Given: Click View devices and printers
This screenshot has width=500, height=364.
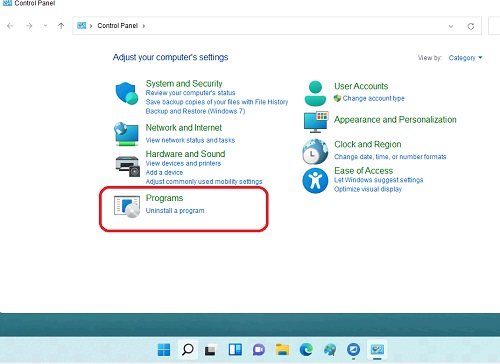Looking at the screenshot, I should point(183,163).
